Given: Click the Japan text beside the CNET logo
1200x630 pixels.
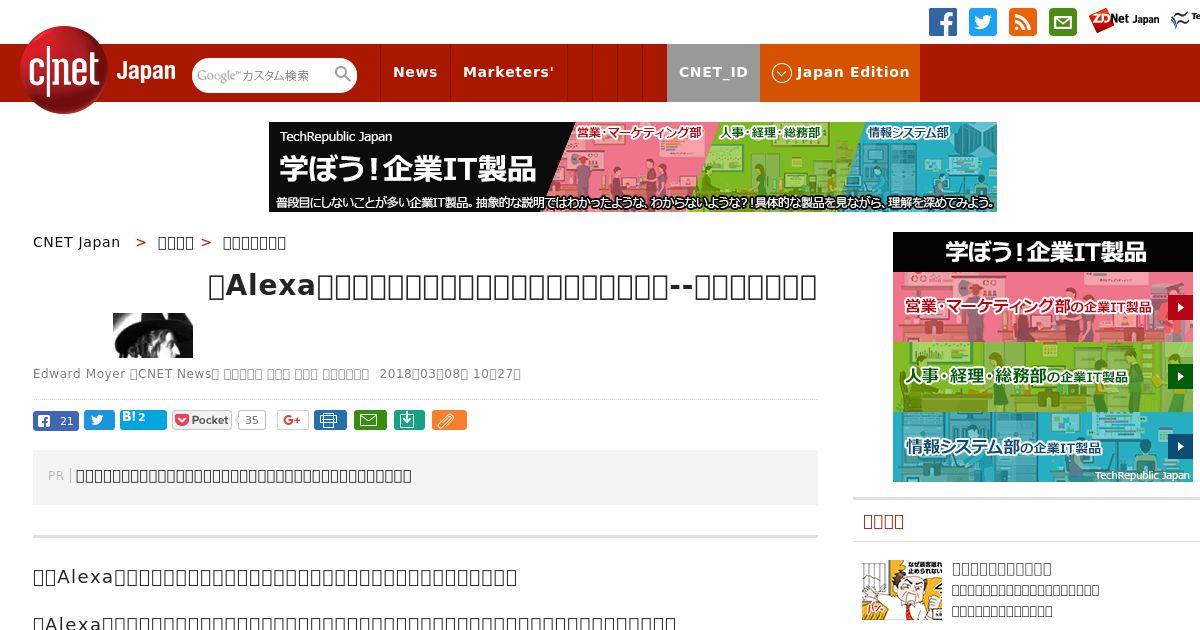Looking at the screenshot, I should (146, 71).
